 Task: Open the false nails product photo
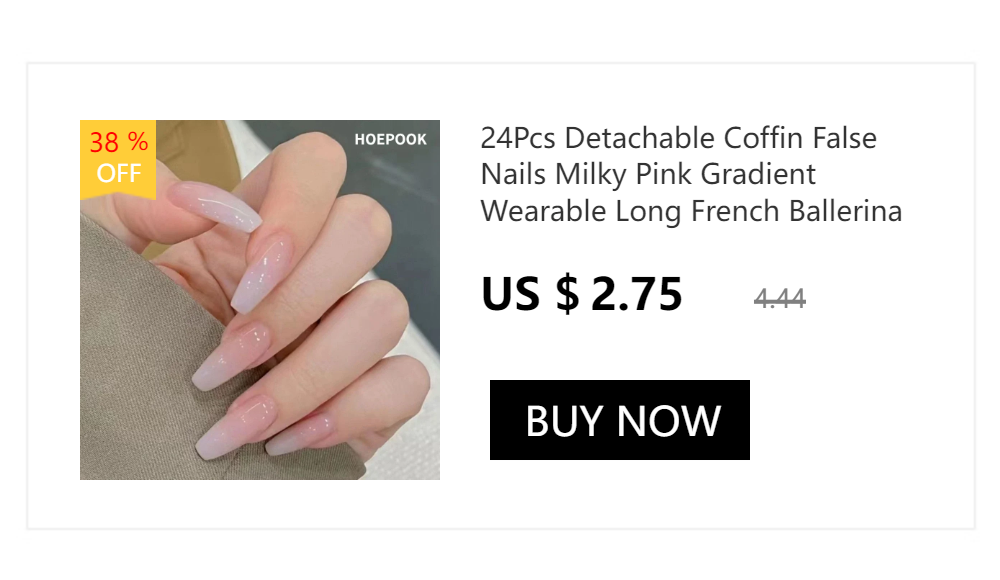[260, 300]
